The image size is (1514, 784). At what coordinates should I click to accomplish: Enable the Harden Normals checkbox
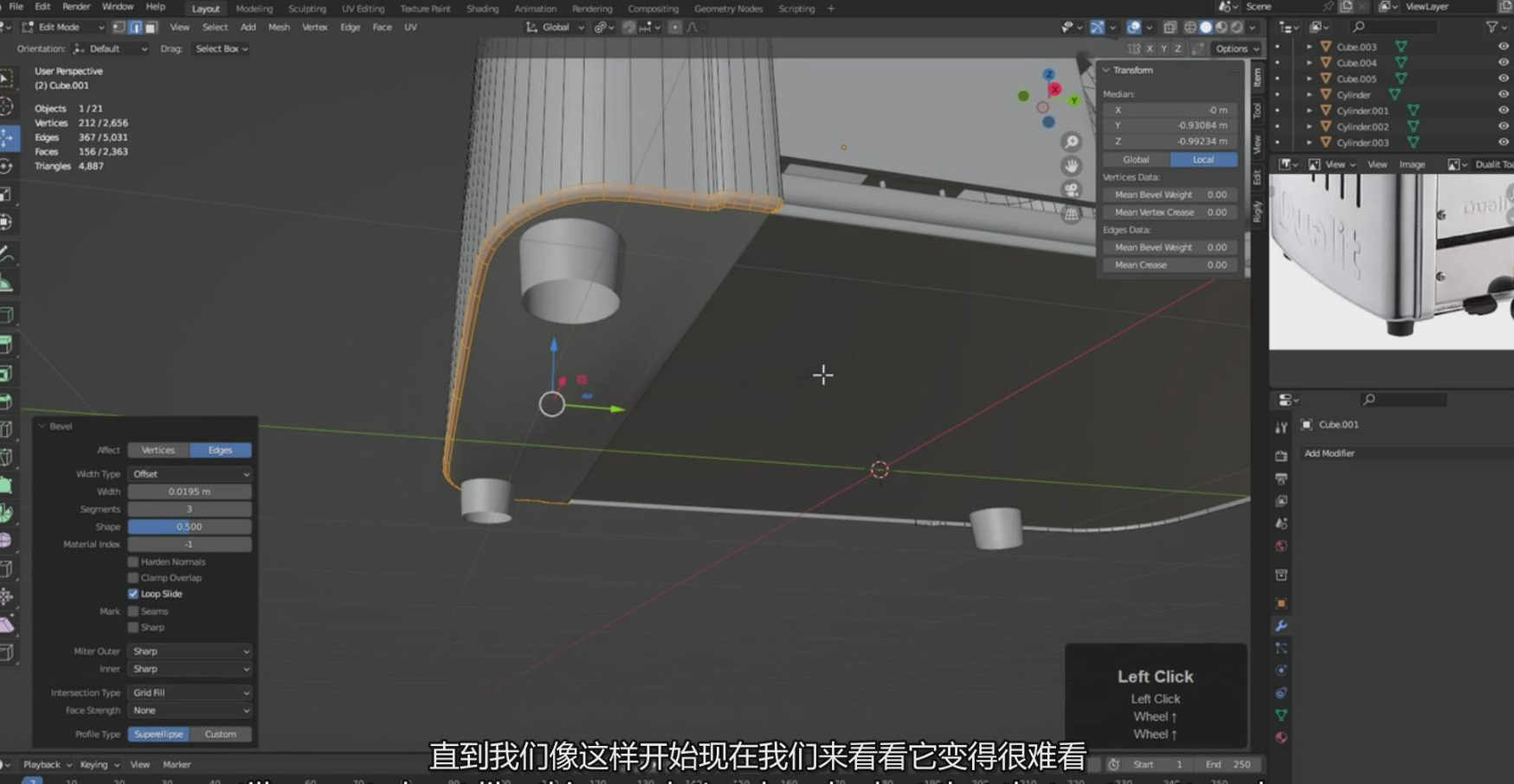(133, 562)
